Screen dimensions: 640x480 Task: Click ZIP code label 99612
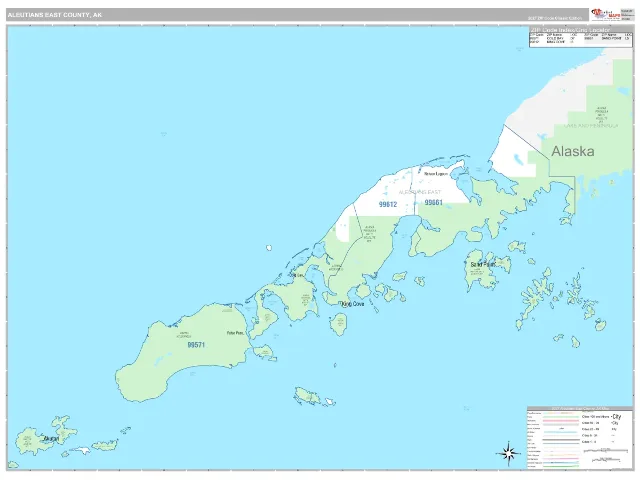(388, 204)
